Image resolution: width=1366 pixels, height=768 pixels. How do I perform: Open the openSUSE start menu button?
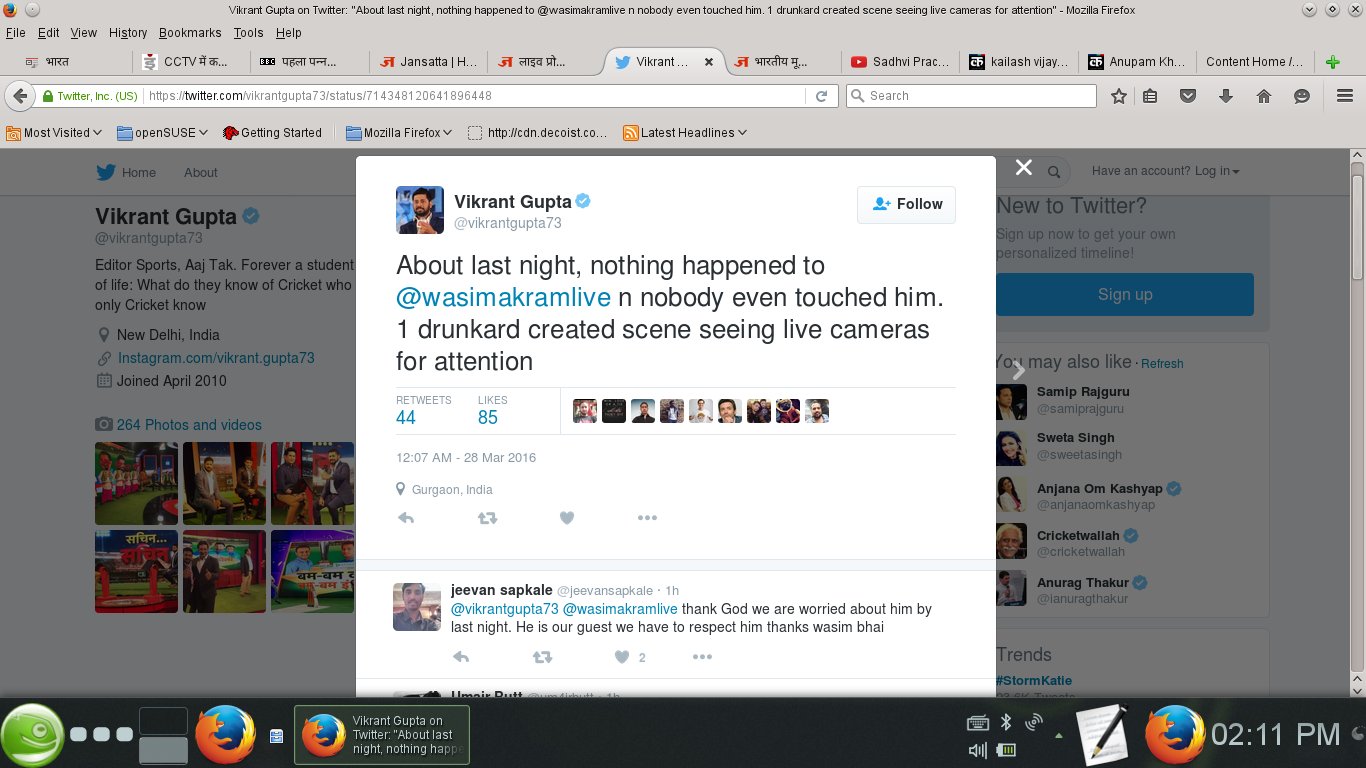point(32,735)
